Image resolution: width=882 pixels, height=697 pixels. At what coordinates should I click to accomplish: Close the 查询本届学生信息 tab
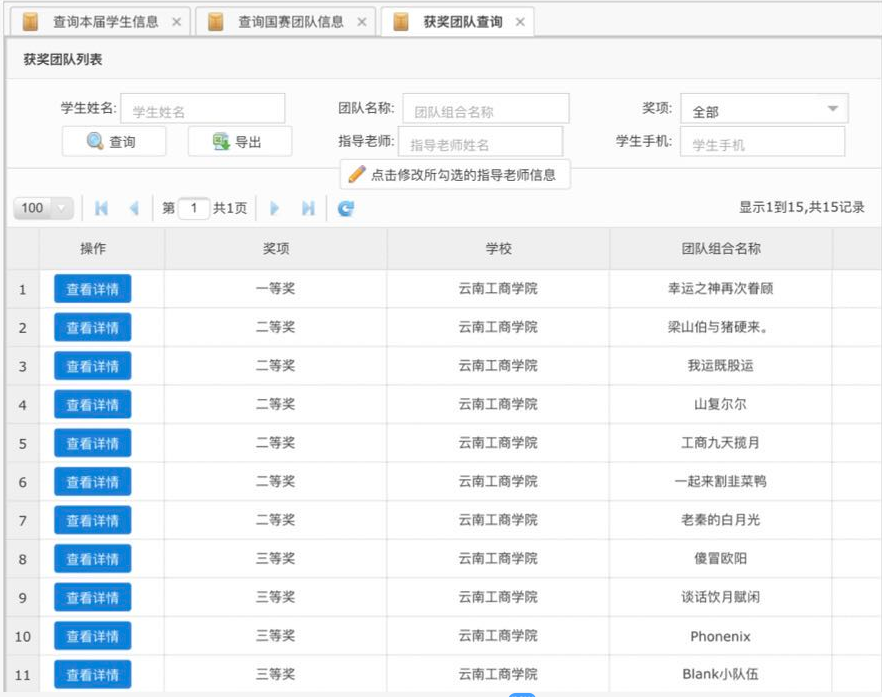click(177, 22)
